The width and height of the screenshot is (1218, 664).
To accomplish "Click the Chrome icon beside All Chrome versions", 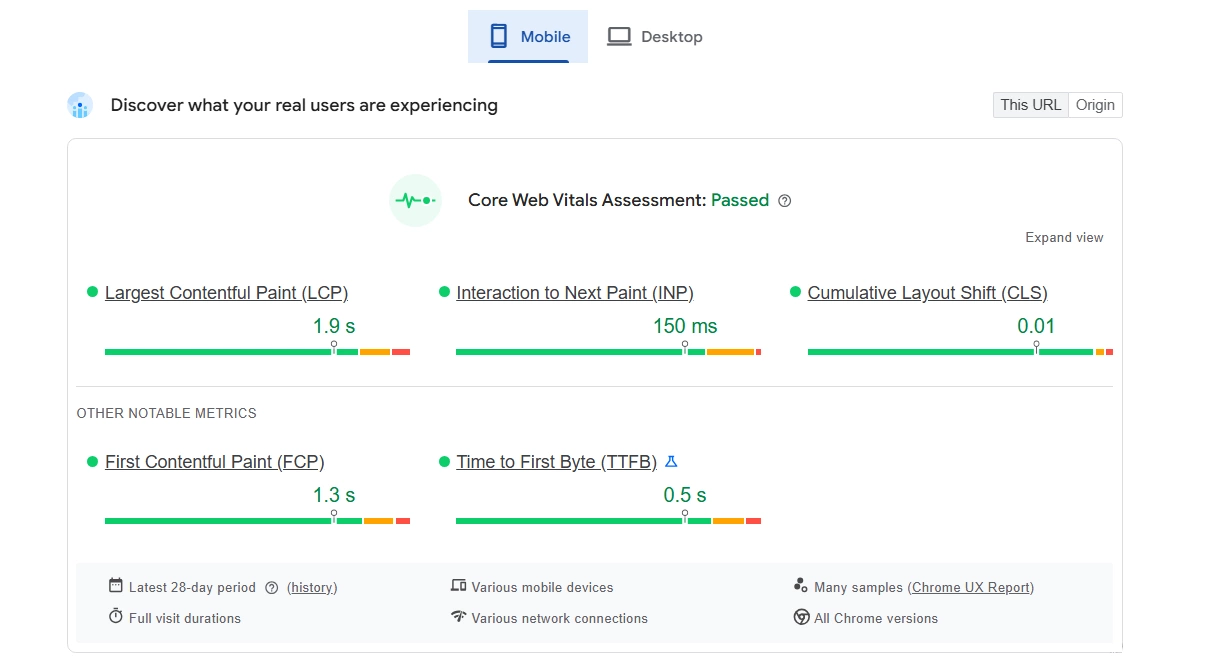I will point(801,617).
